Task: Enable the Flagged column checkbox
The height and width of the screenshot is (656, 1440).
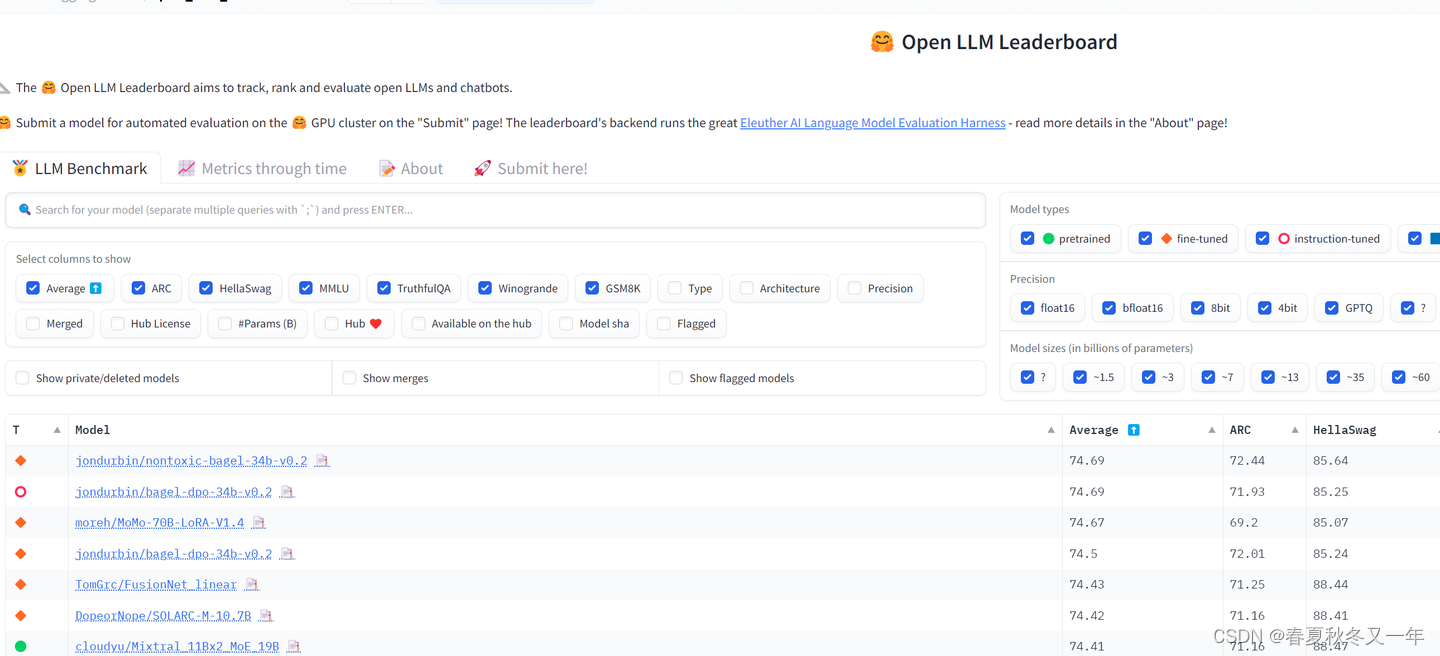Action: [664, 324]
